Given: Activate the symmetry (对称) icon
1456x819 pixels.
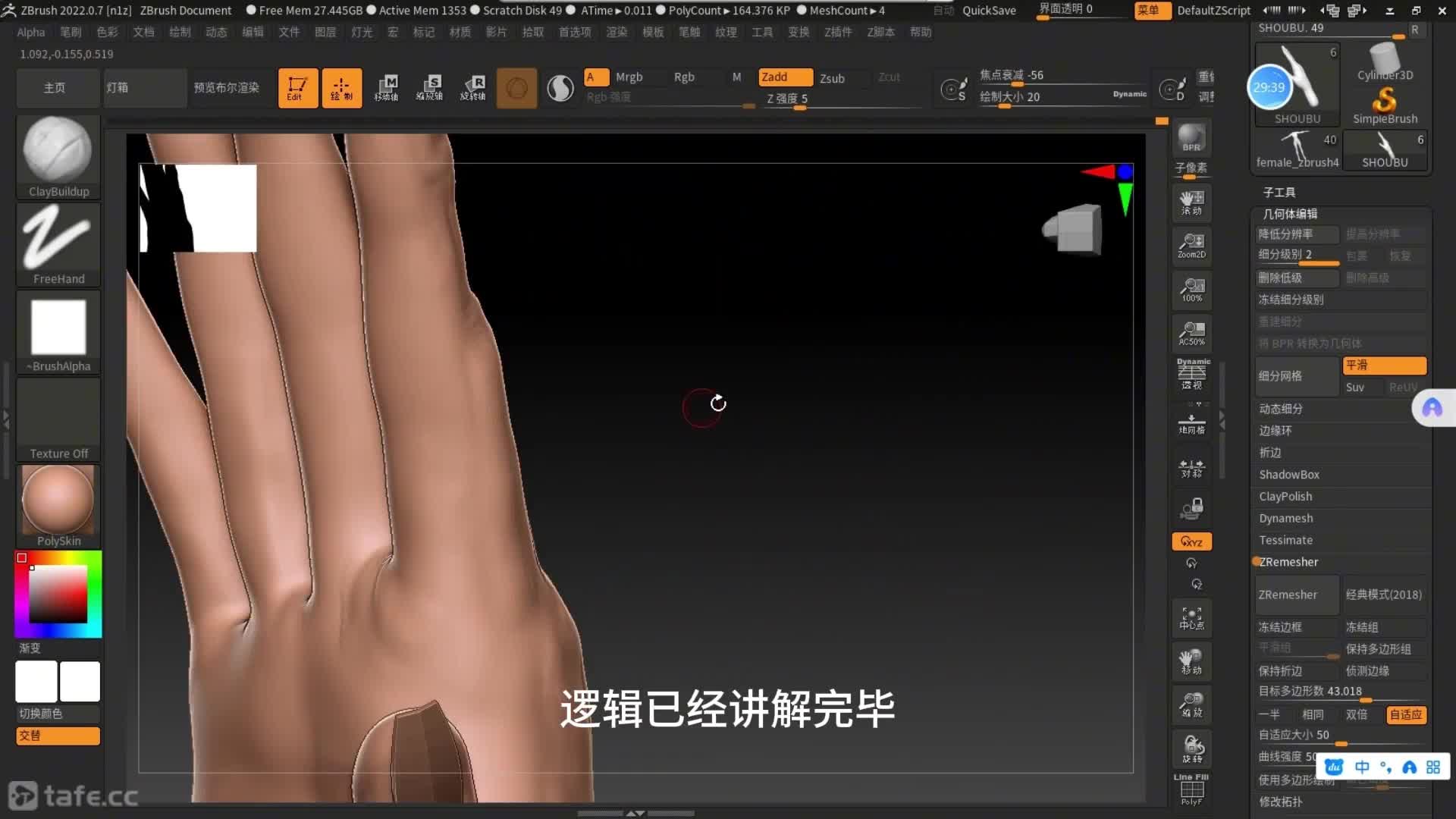Looking at the screenshot, I should click(x=1191, y=466).
